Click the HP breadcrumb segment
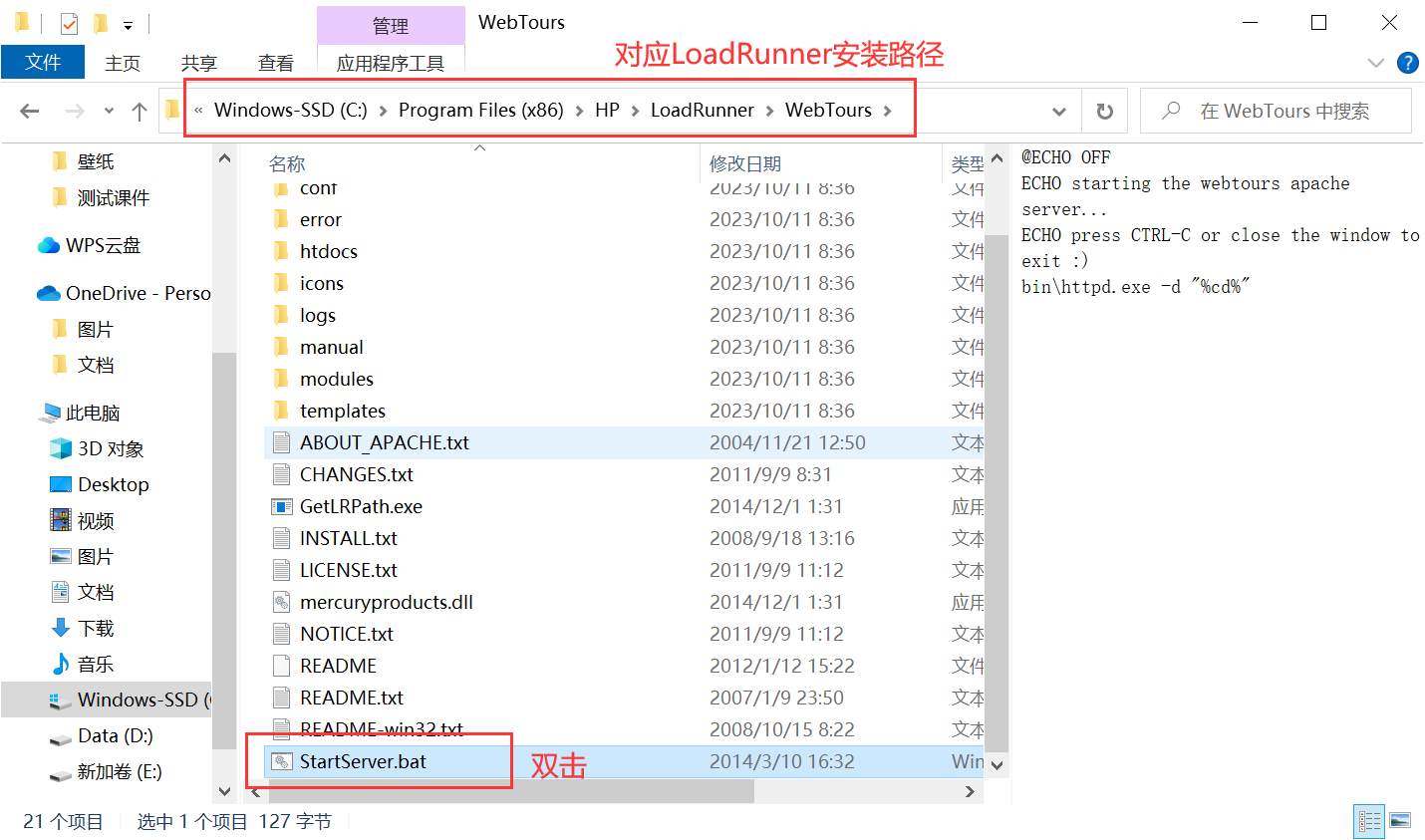 coord(607,110)
